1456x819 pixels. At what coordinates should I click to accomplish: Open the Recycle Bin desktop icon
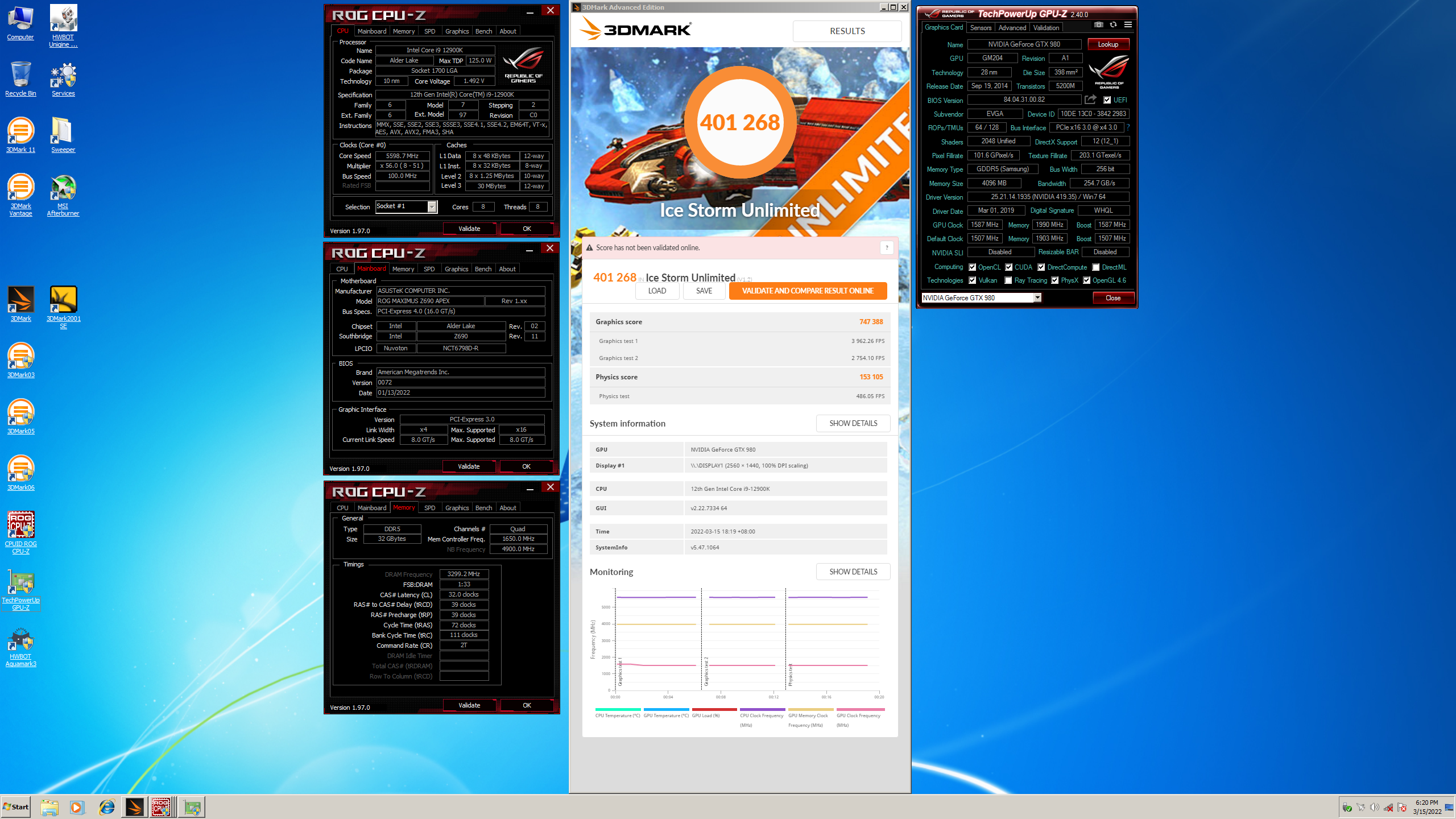click(x=20, y=79)
